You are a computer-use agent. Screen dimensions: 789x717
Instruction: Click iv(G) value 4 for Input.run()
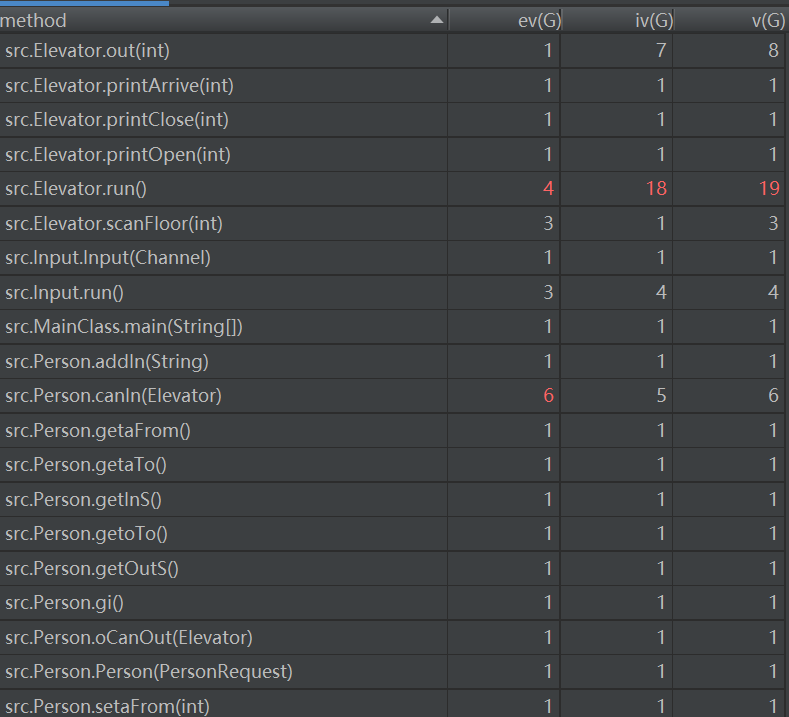661,292
